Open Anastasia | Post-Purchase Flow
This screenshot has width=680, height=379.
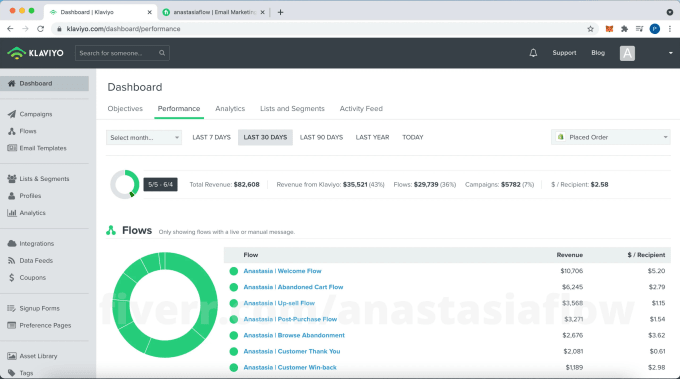pyautogui.click(x=290, y=319)
